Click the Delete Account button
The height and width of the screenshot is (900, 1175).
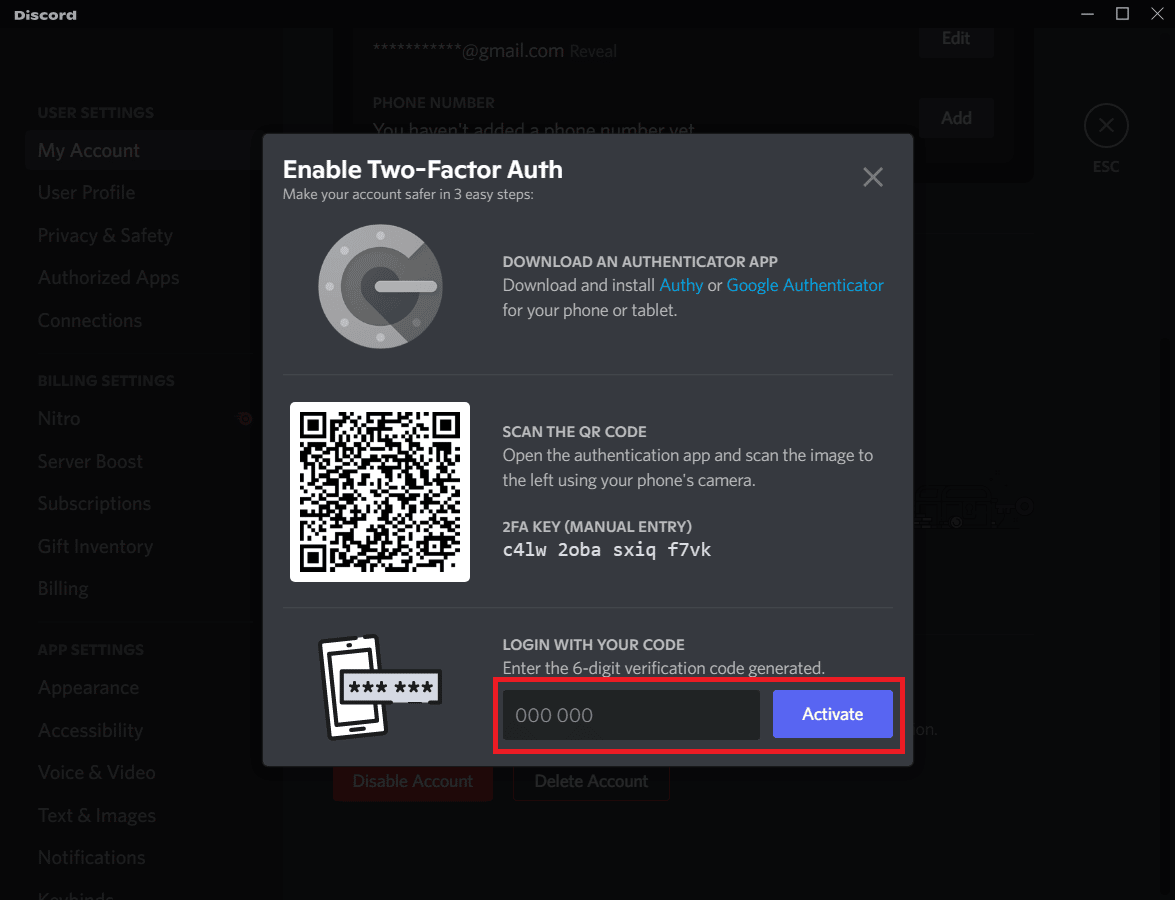pos(591,782)
